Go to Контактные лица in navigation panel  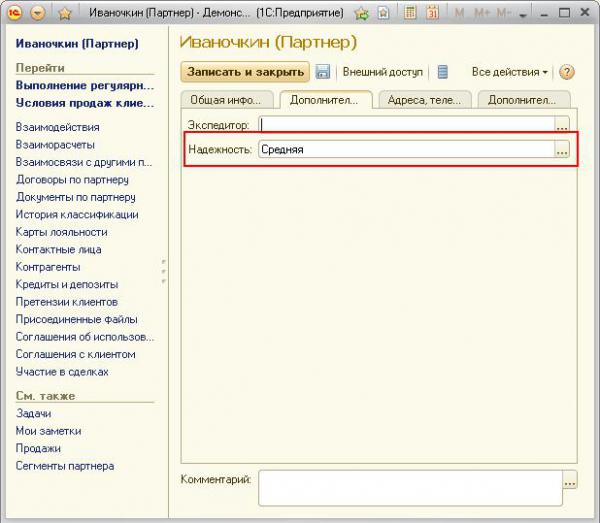pyautogui.click(x=58, y=250)
